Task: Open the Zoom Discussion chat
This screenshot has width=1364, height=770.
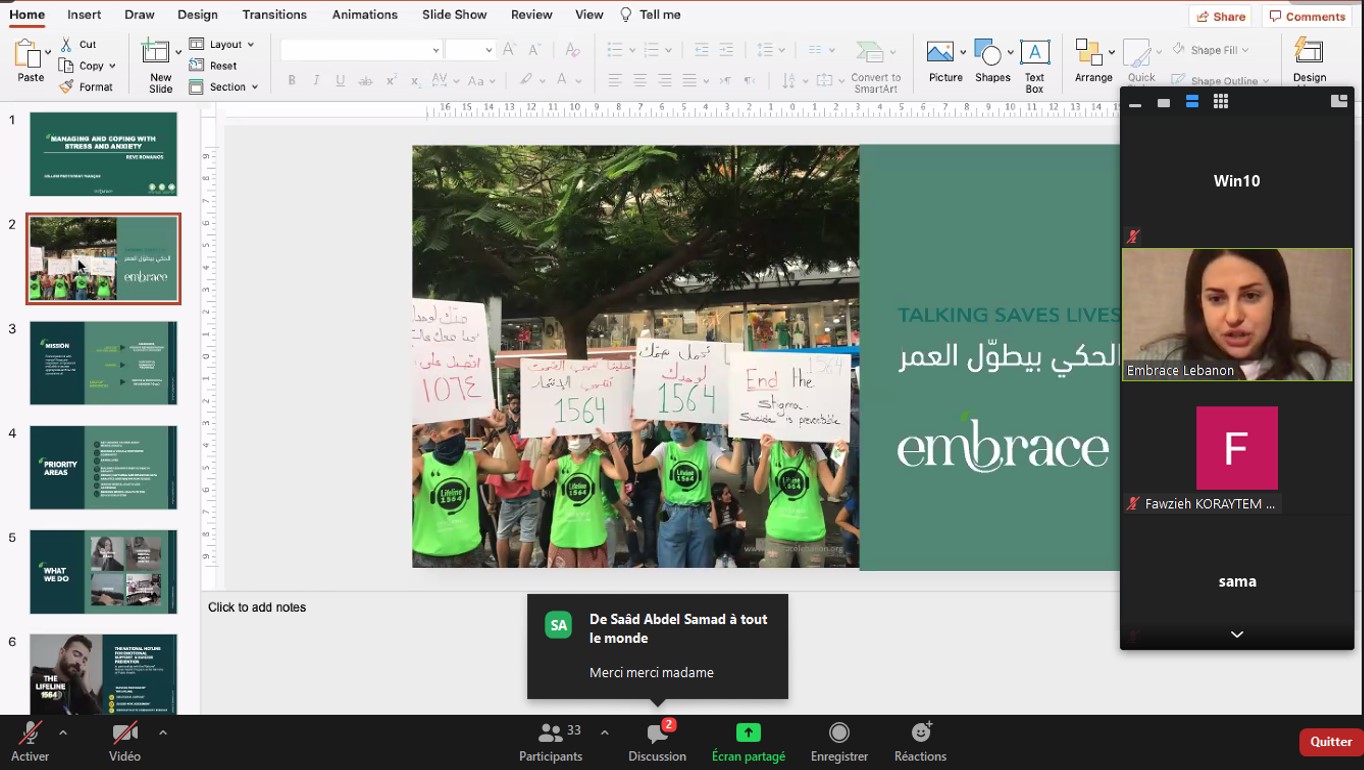Action: 657,742
